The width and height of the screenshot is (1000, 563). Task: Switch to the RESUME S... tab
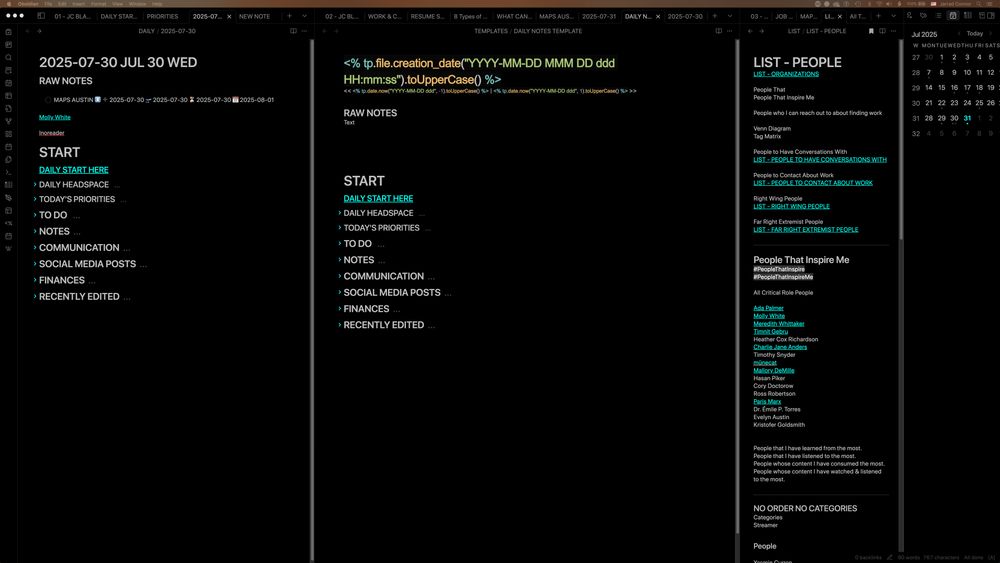pyautogui.click(x=427, y=17)
